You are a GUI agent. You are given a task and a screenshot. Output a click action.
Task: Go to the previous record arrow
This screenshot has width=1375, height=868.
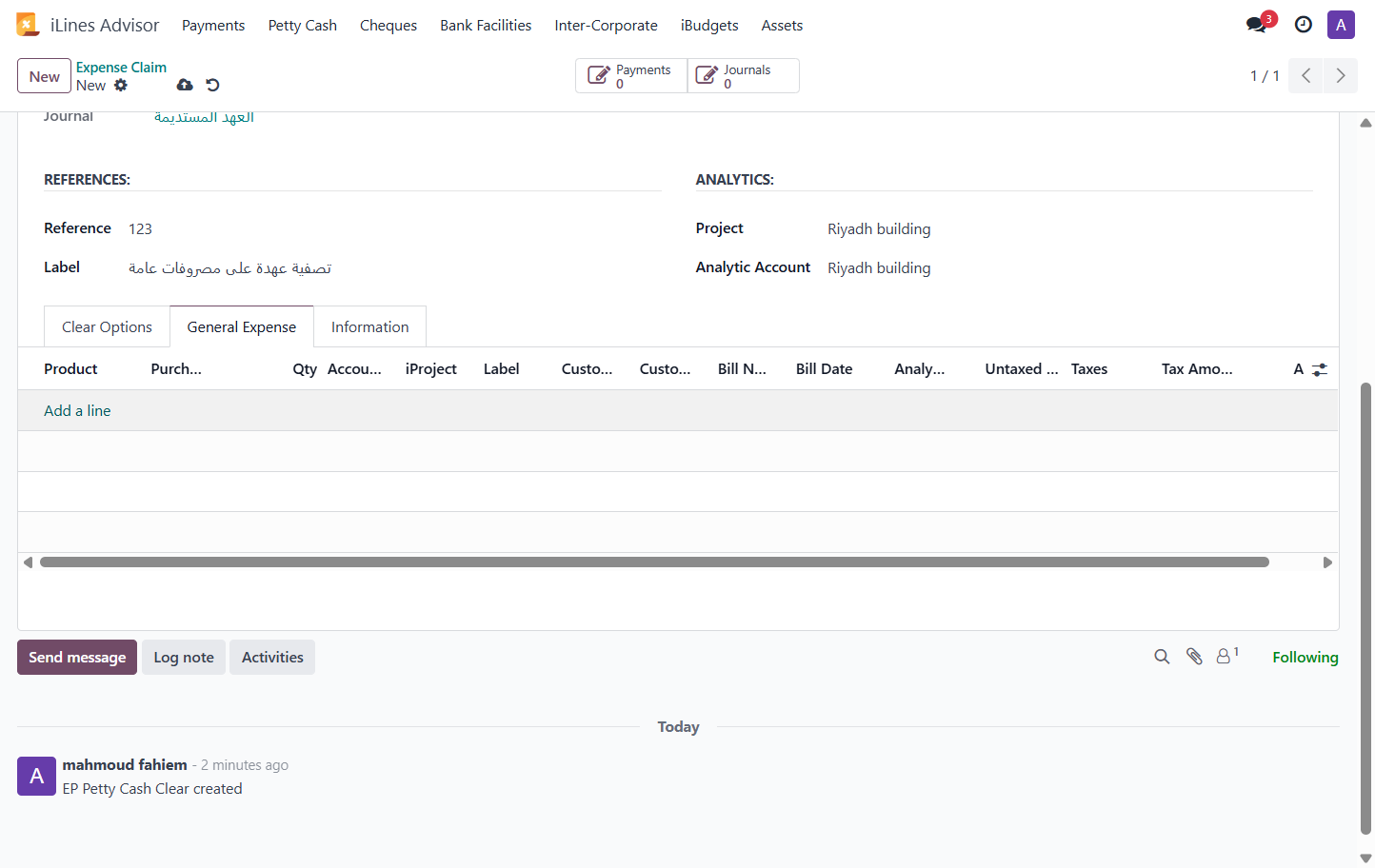[x=1306, y=75]
